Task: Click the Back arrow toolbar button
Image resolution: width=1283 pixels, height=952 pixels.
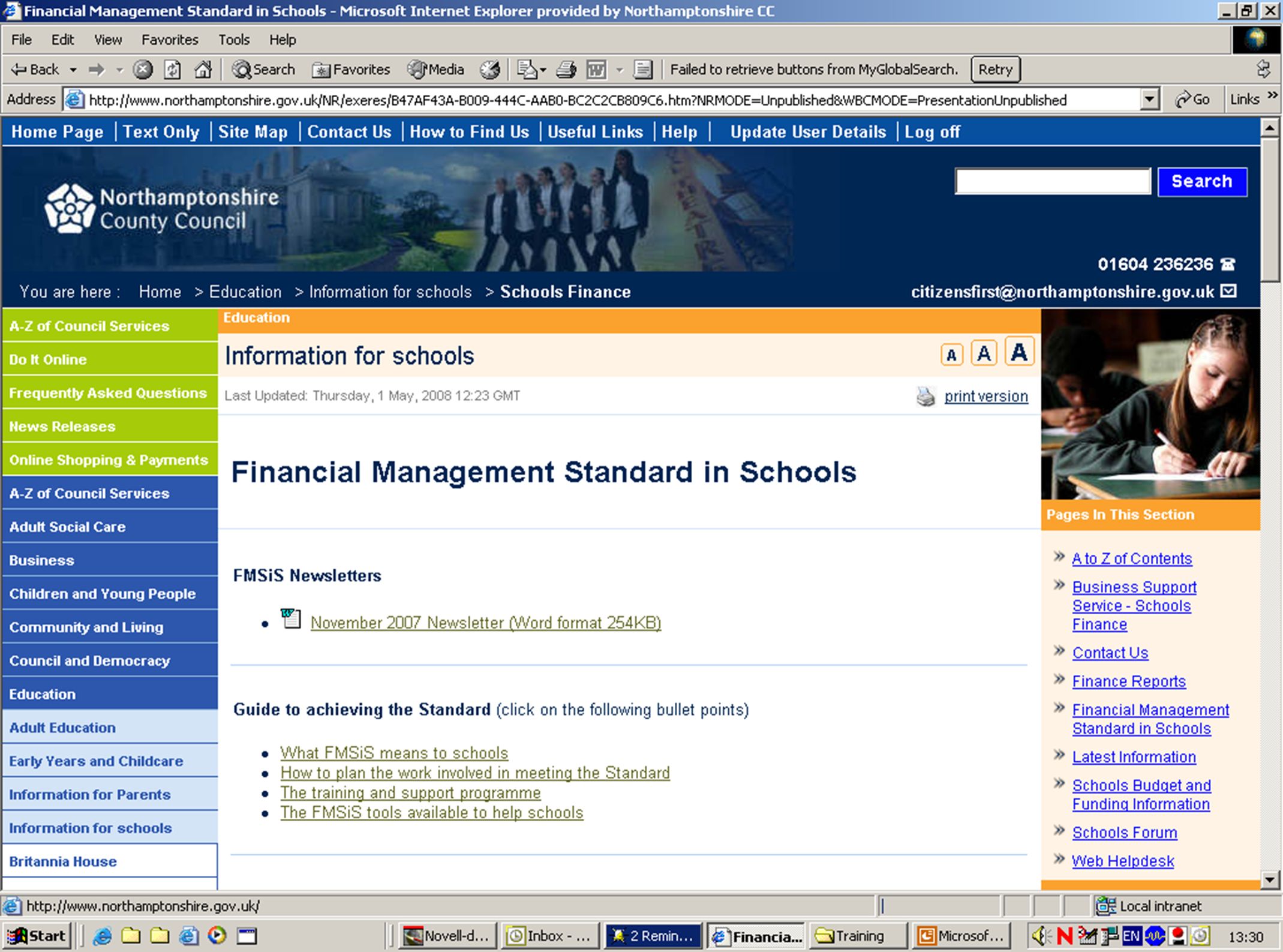Action: 34,70
